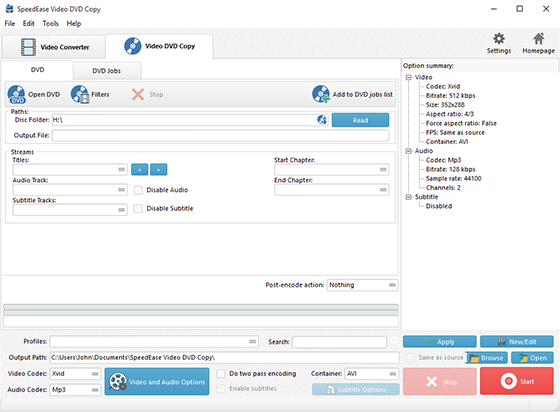Switch to the DVD Jobs tab

coord(106,71)
